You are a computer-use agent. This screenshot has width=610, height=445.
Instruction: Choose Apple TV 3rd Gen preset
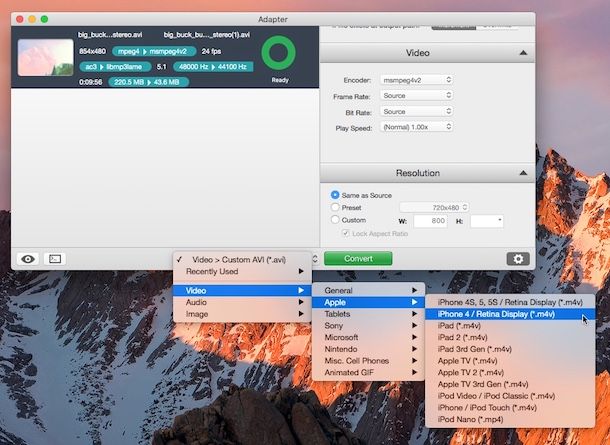pyautogui.click(x=483, y=383)
